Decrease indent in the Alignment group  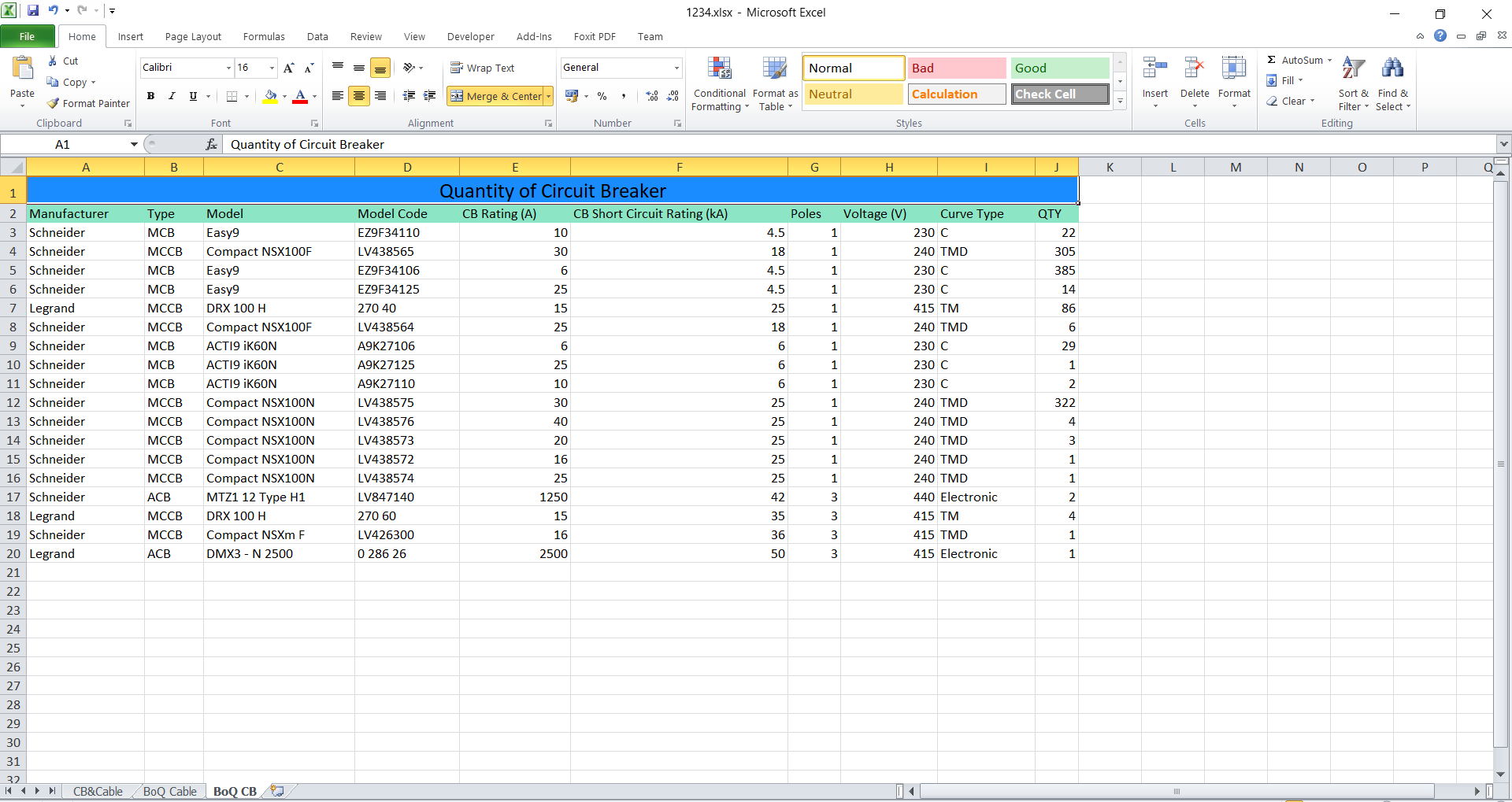coord(409,96)
